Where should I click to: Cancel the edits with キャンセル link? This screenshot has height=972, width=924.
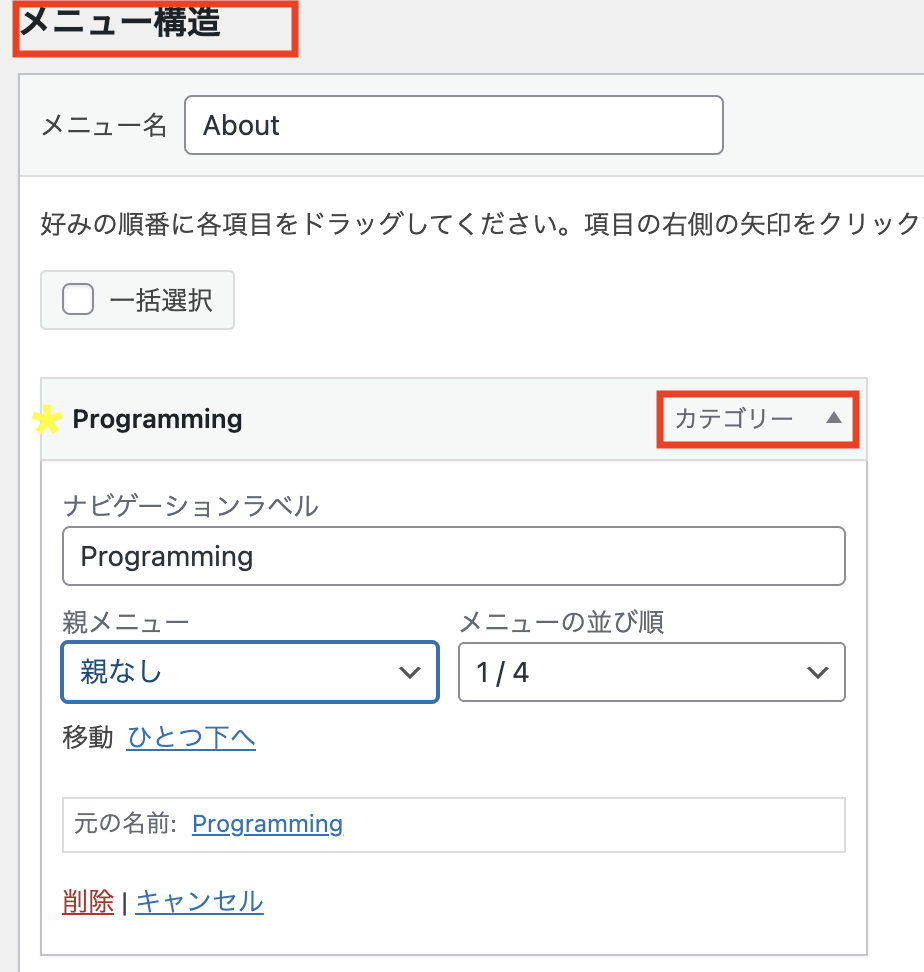199,901
